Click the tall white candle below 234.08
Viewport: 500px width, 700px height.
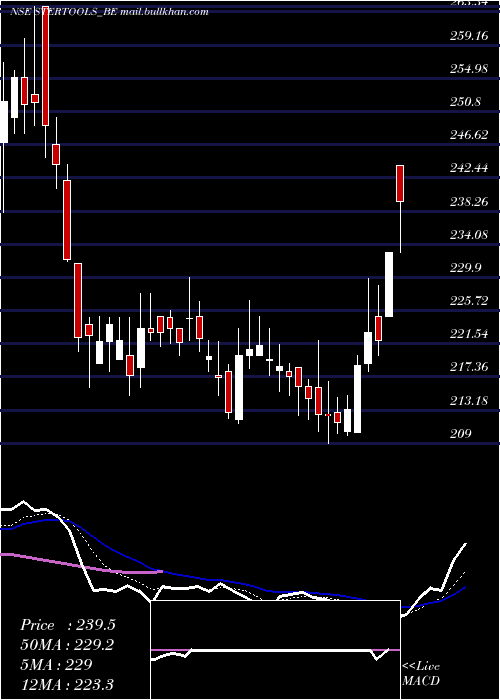389,284
